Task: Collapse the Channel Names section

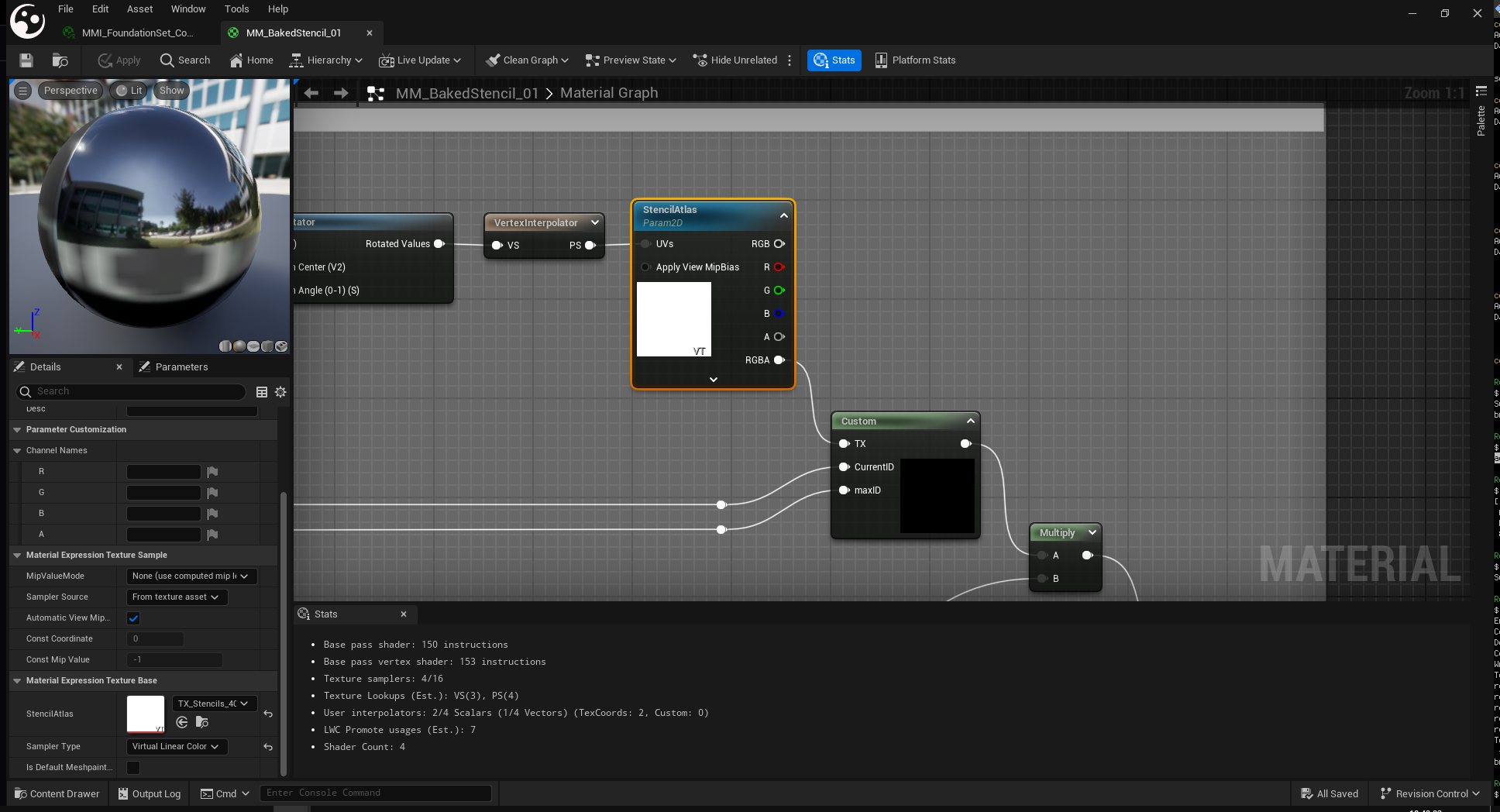Action: click(17, 451)
